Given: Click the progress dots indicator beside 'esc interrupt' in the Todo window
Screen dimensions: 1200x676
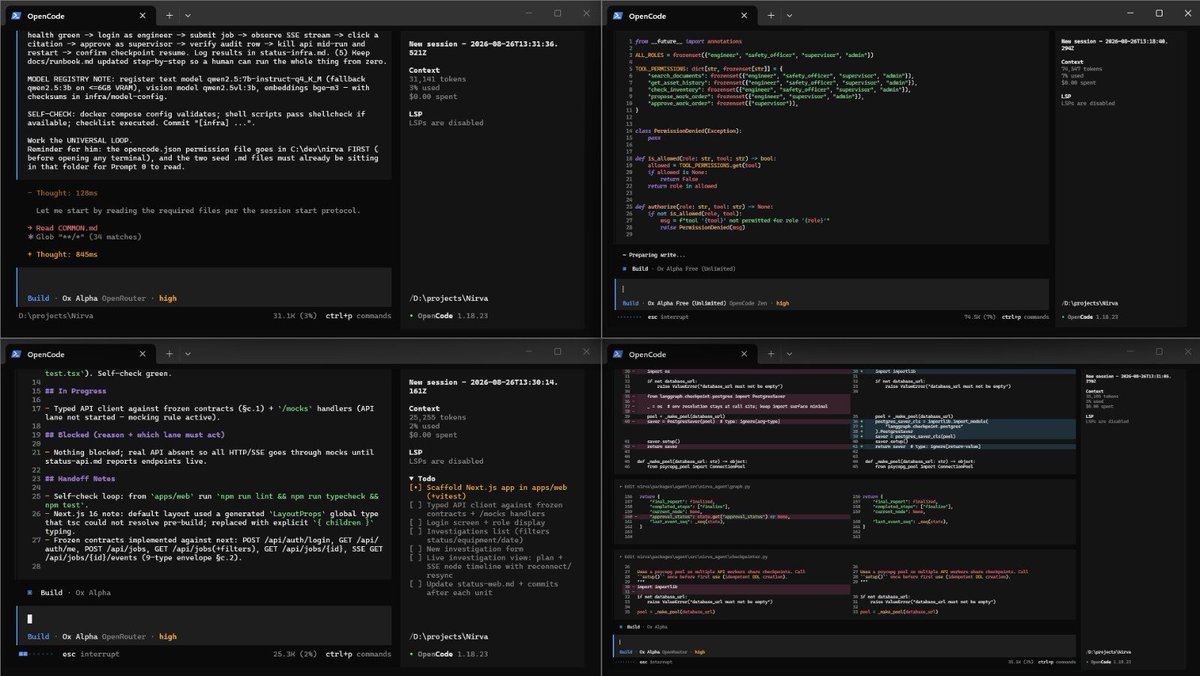Looking at the screenshot, I should pos(37,654).
